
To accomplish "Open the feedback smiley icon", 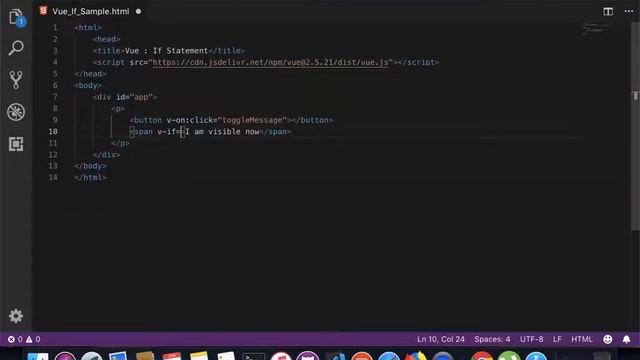I will pyautogui.click(x=607, y=339).
